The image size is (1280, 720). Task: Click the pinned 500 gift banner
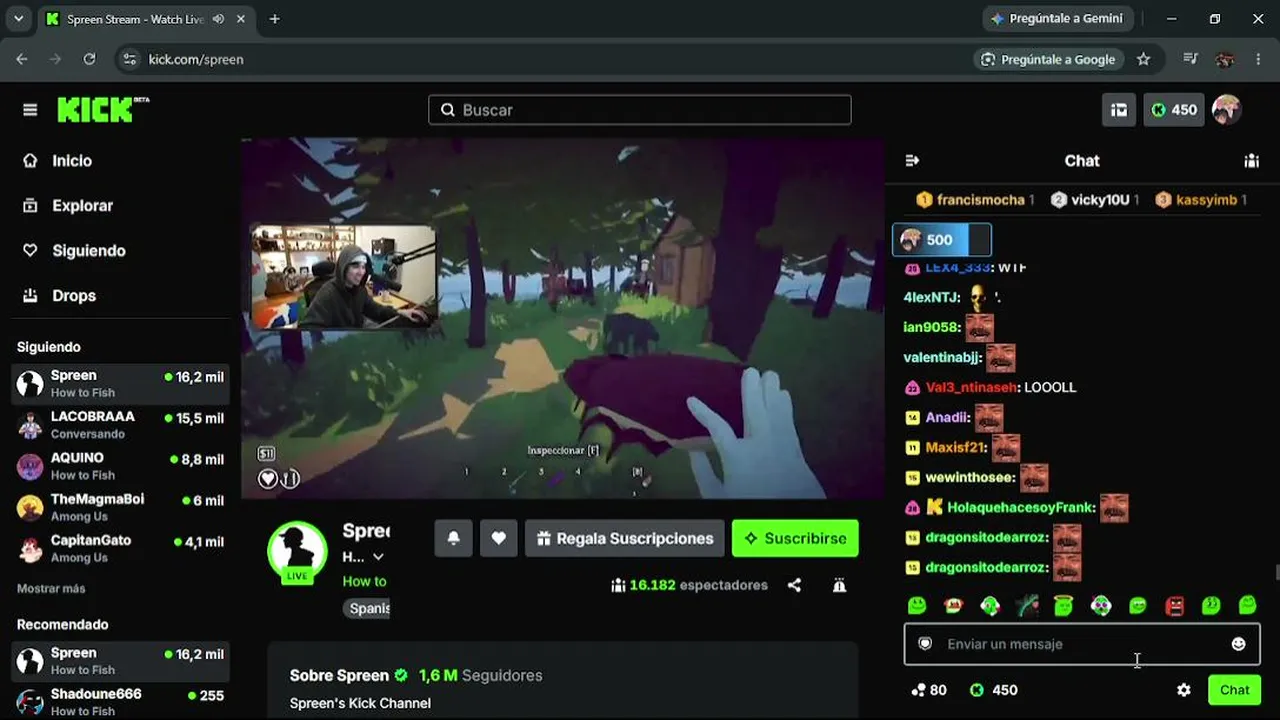[942, 240]
